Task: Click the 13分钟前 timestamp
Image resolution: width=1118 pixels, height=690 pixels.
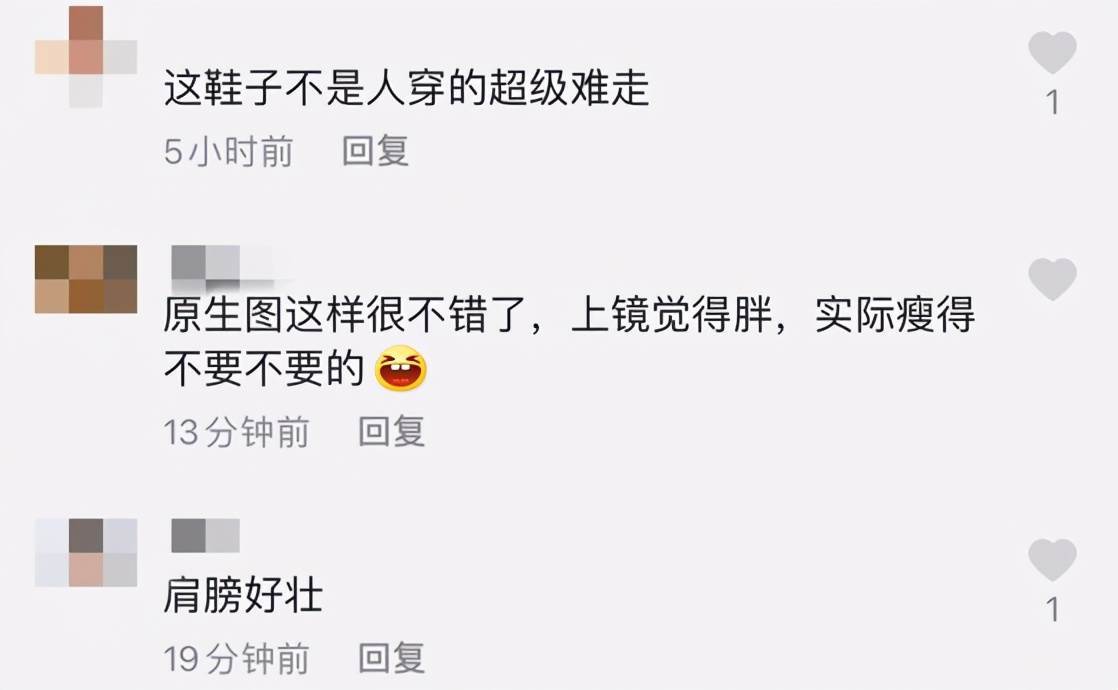Action: point(236,431)
